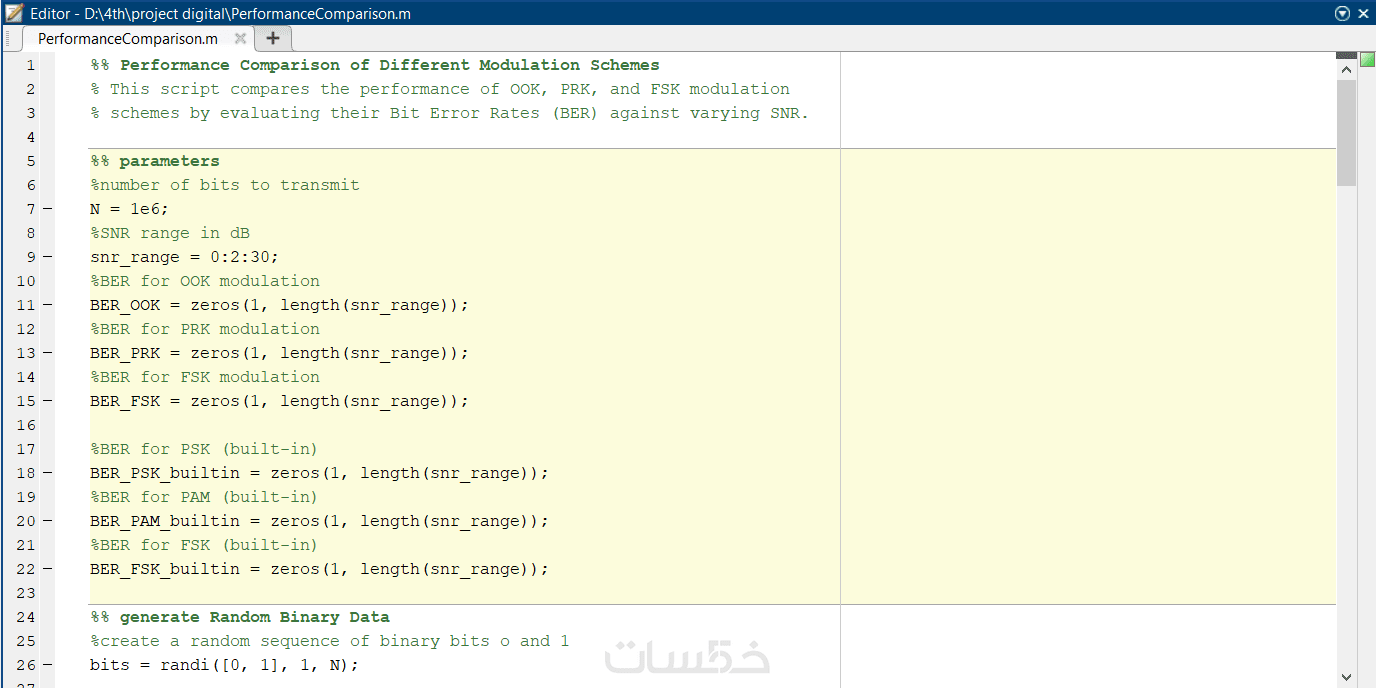The image size is (1376, 688).
Task: Click line number 5 in the gutter
Action: pos(31,161)
